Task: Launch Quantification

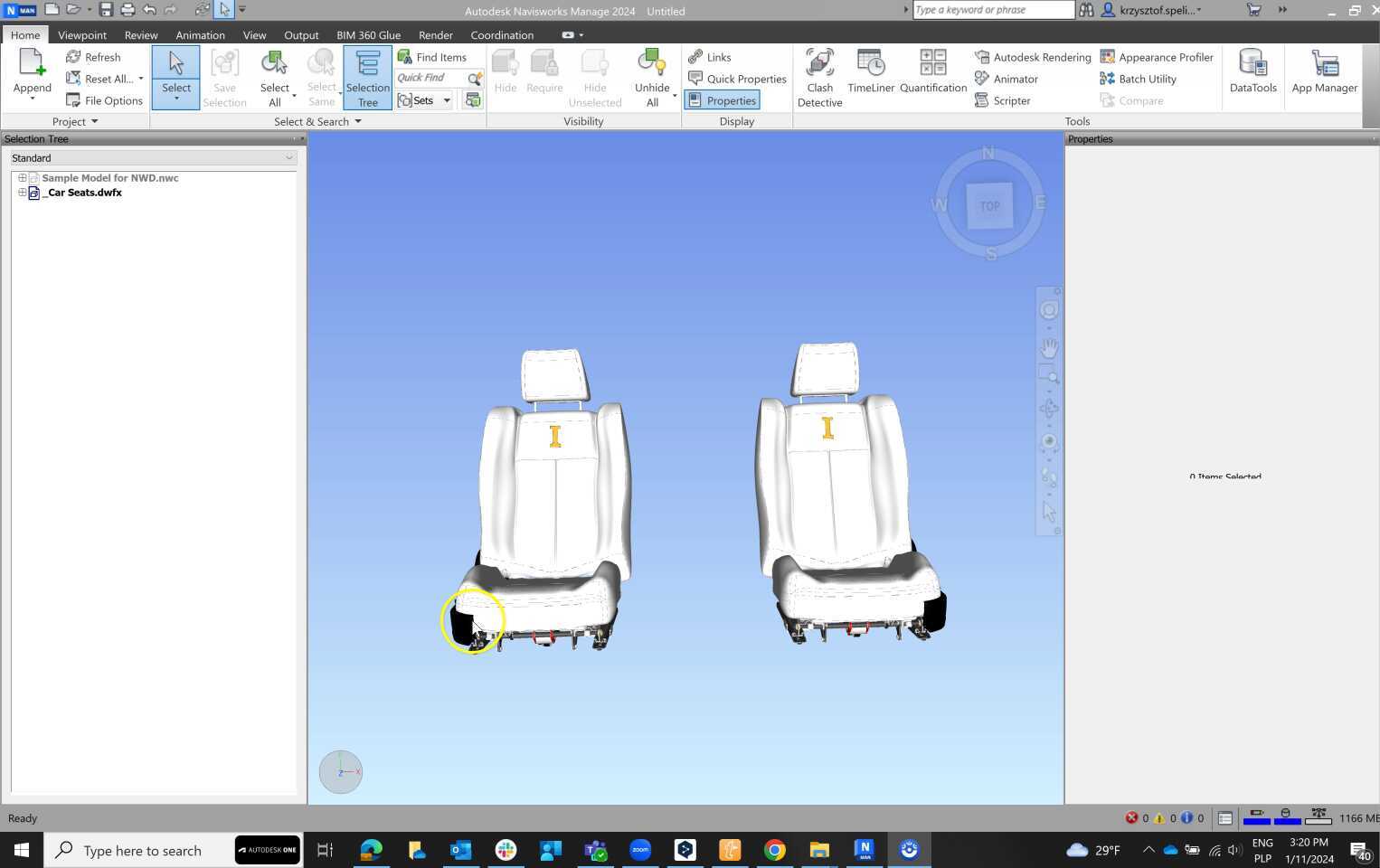Action: [932, 72]
